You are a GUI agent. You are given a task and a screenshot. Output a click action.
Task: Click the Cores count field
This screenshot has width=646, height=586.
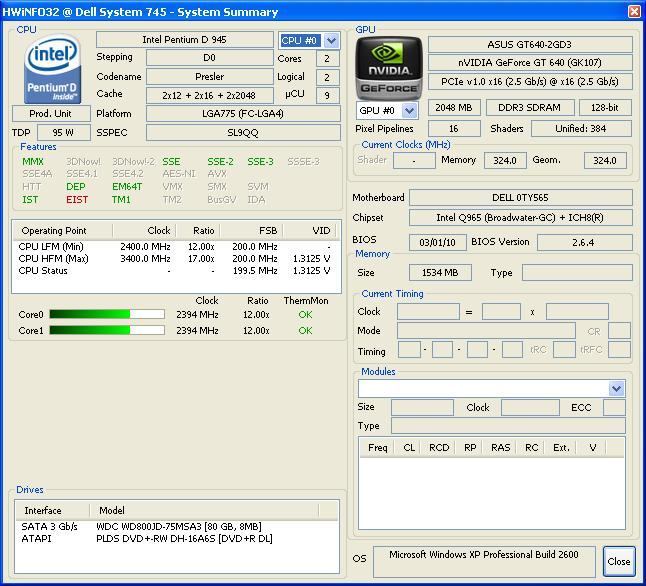(x=328, y=59)
